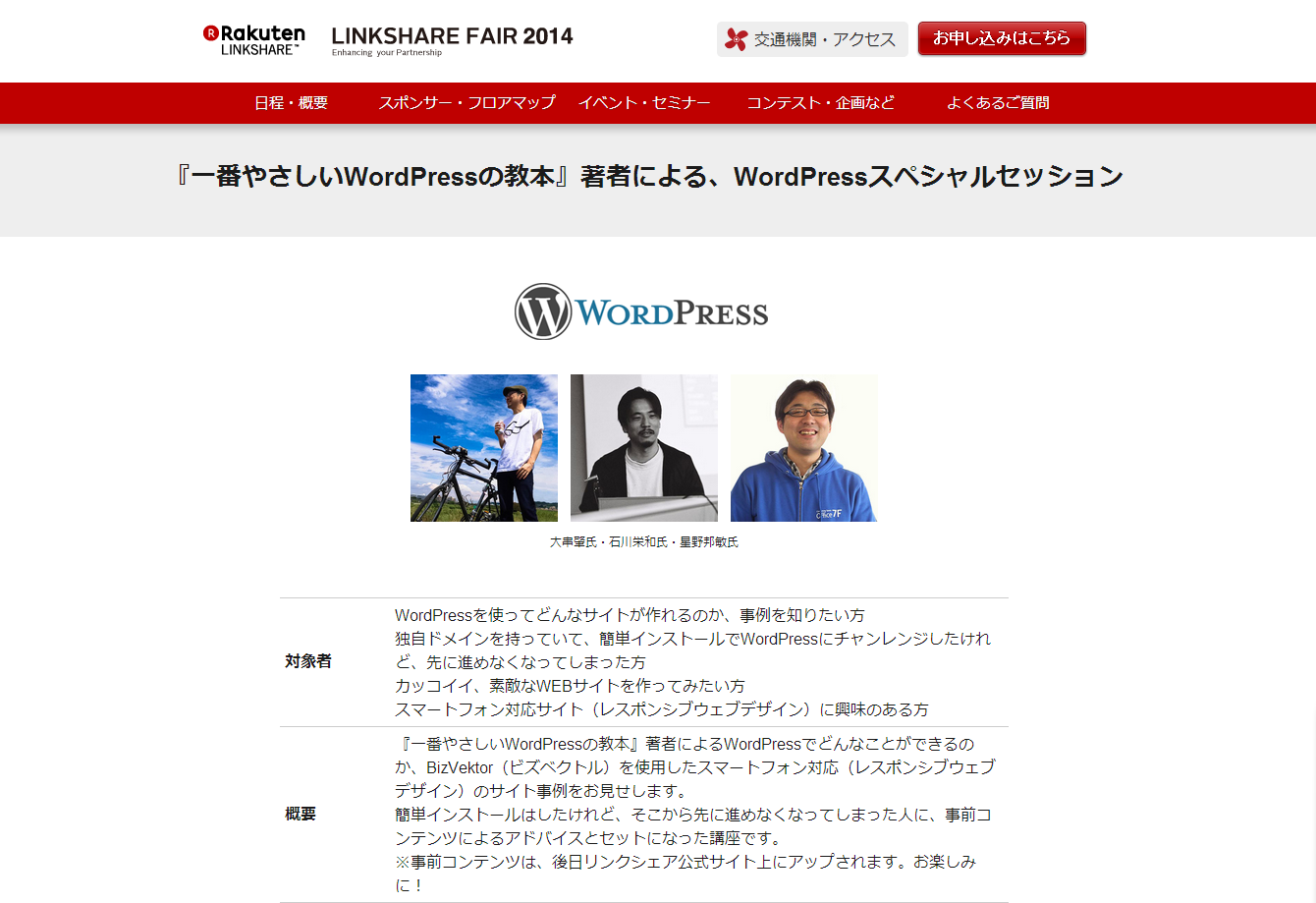The image size is (1316, 903).
Task: Click 石川栄和氏's monochrome portrait
Action: [x=643, y=448]
